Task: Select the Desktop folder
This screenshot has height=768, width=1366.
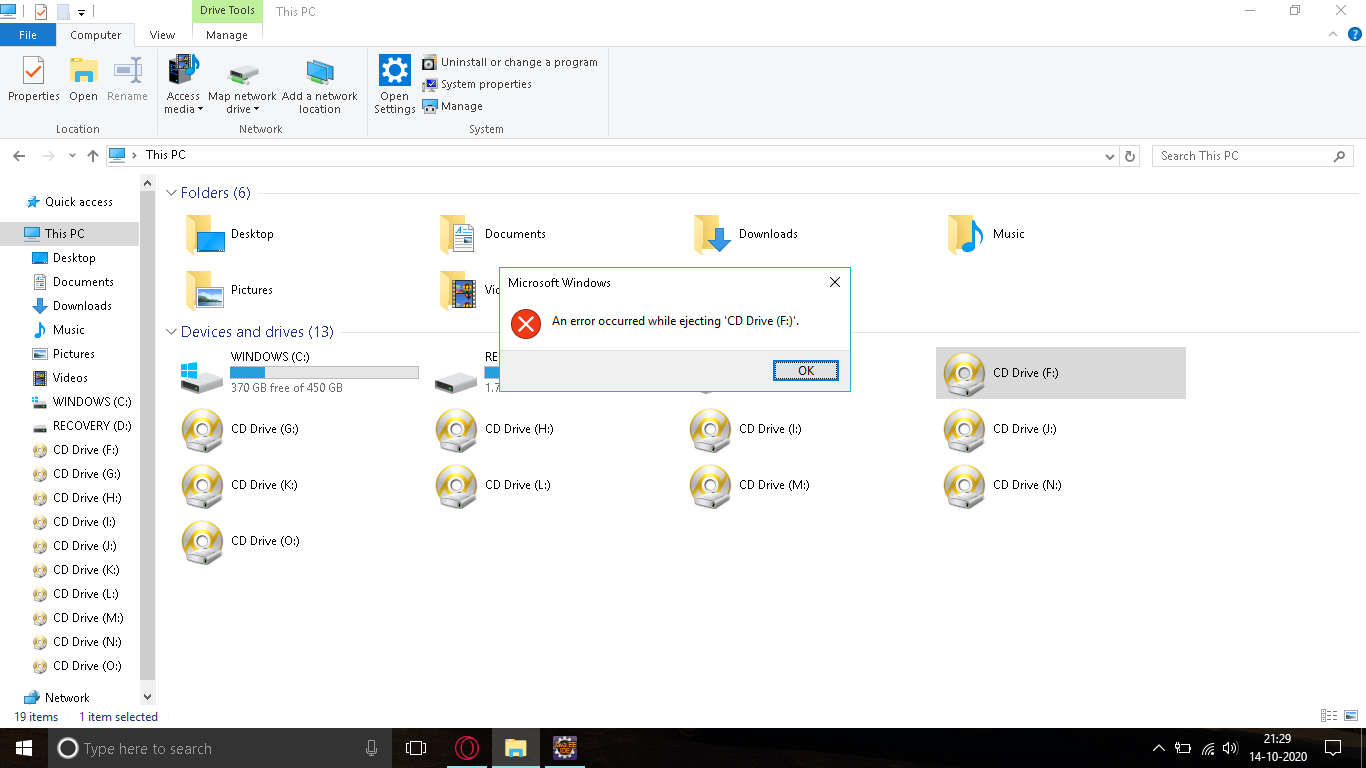Action: pos(230,234)
